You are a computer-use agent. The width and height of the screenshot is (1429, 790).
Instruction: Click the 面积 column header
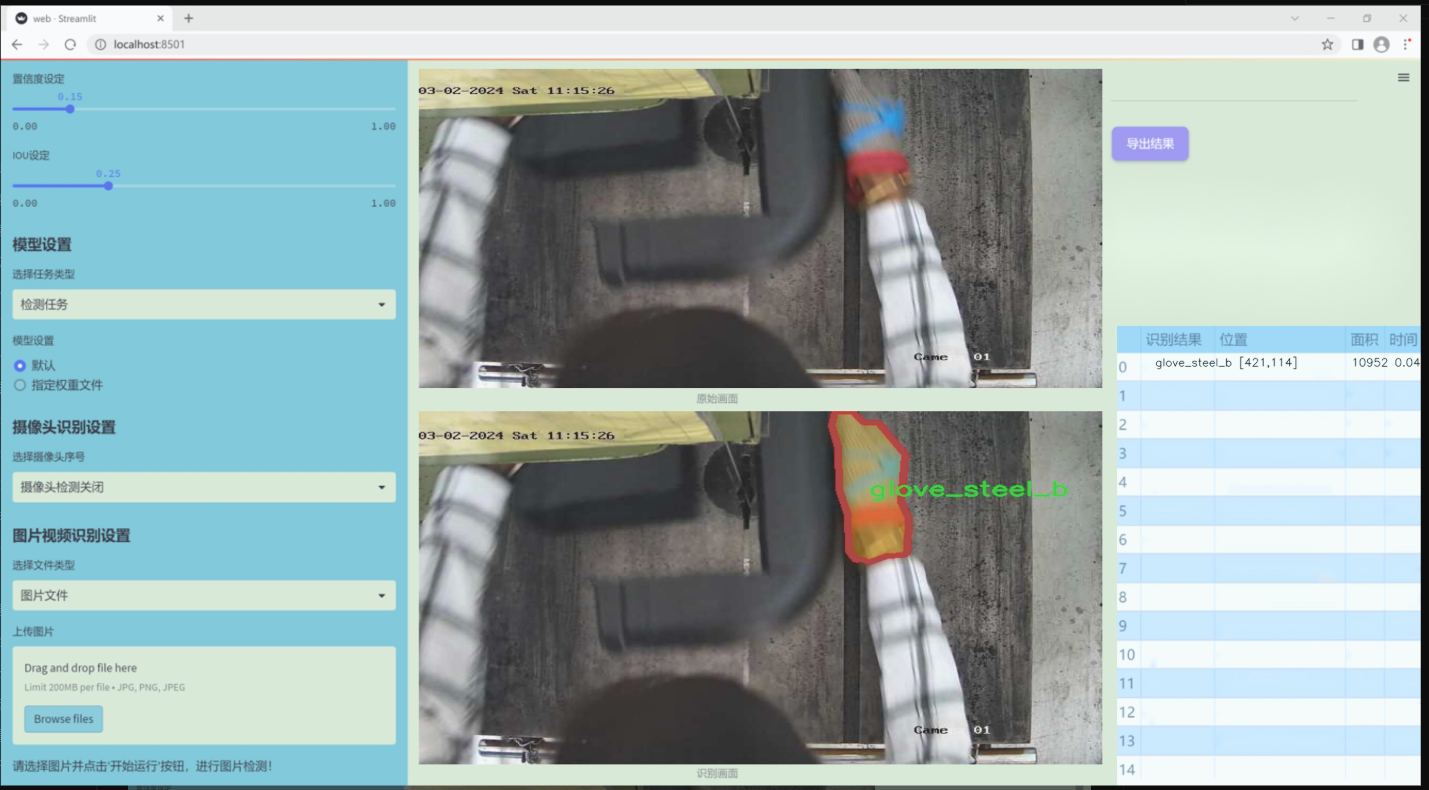coord(1365,340)
